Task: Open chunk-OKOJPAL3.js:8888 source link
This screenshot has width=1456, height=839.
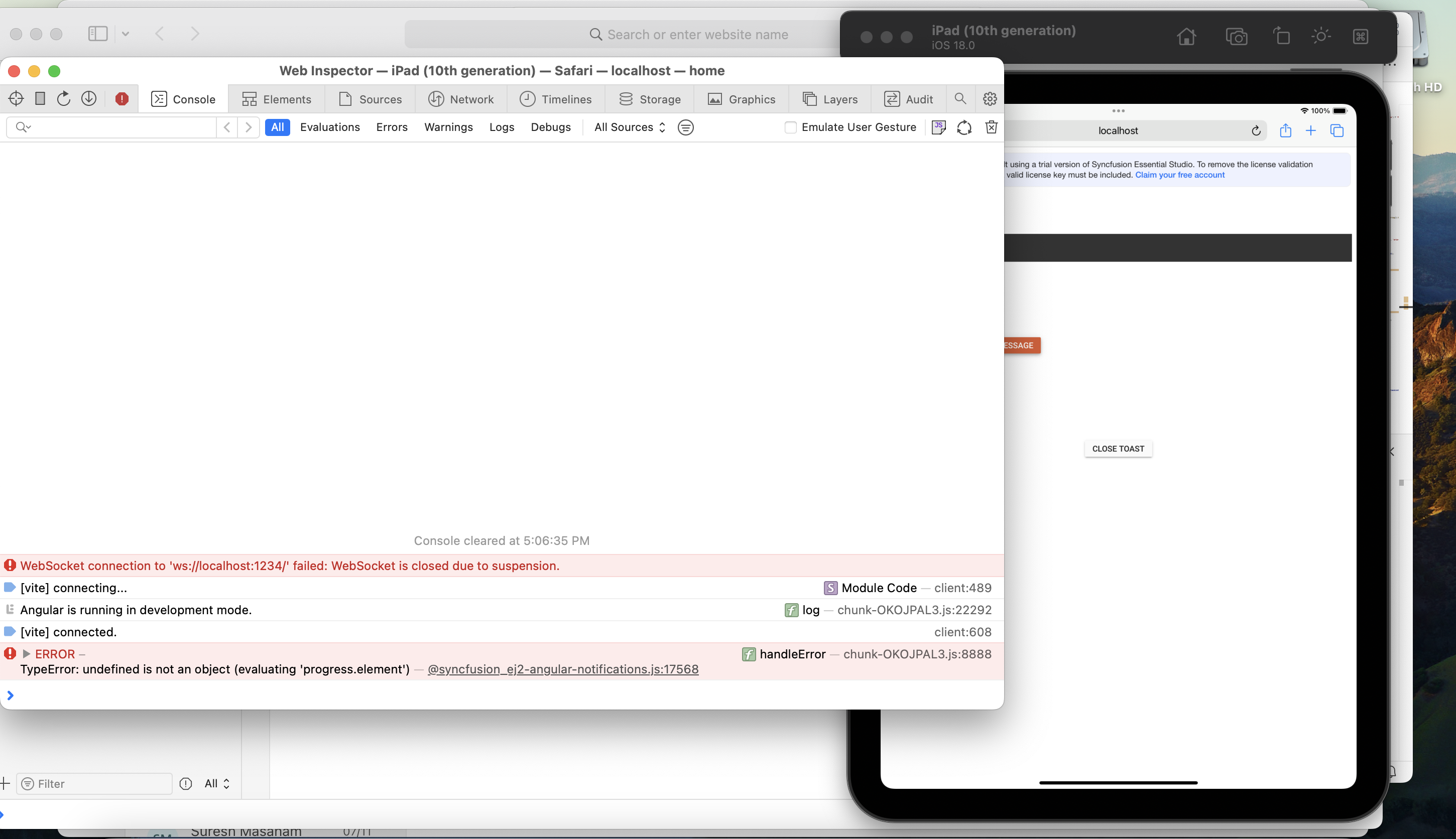Action: point(917,654)
